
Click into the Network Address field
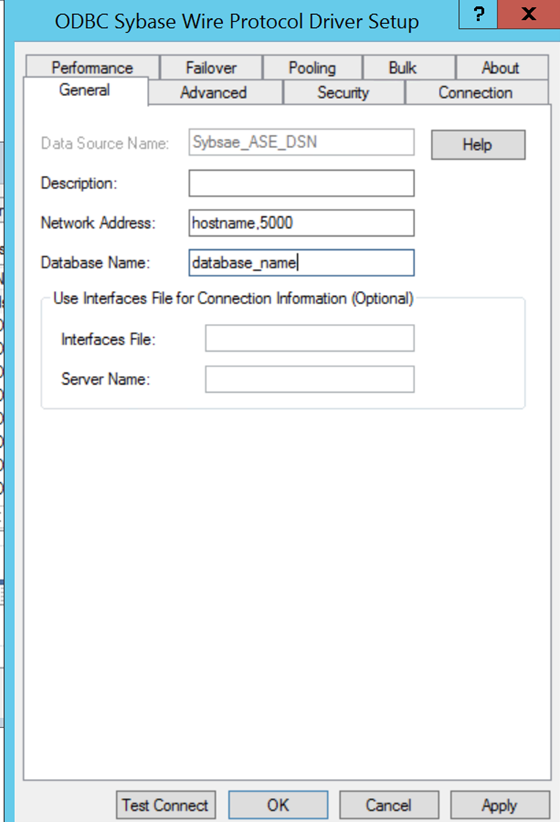point(301,223)
